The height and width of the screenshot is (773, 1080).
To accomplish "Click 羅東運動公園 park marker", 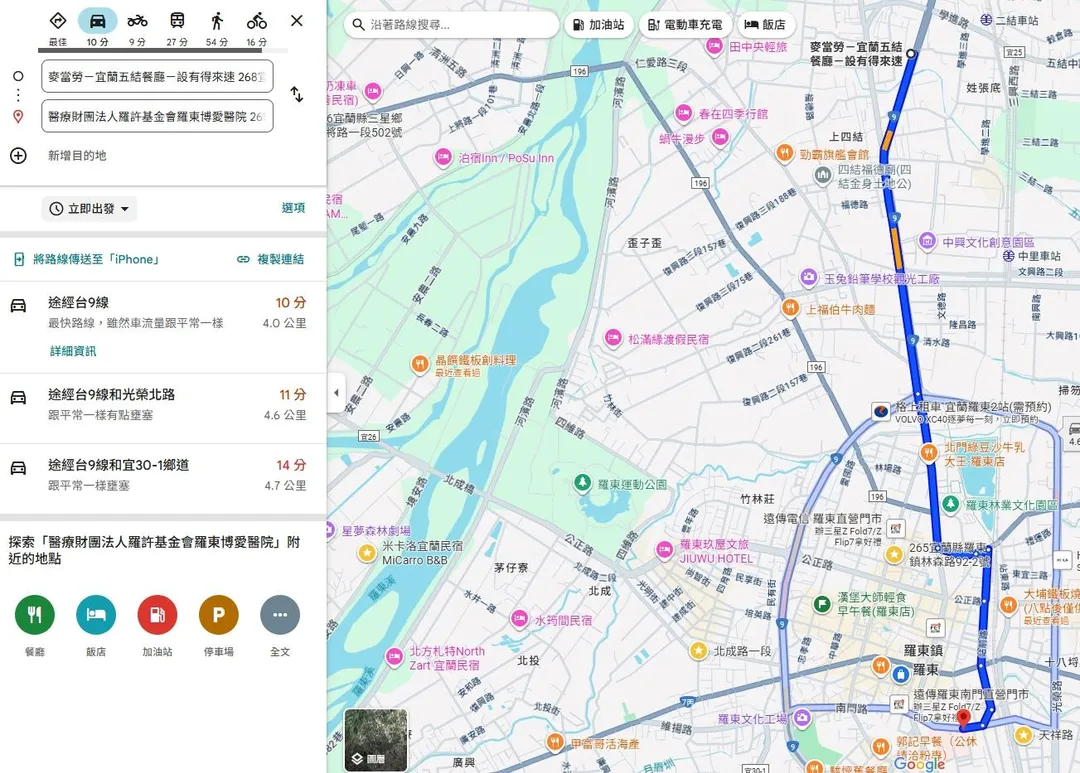I will 583,483.
